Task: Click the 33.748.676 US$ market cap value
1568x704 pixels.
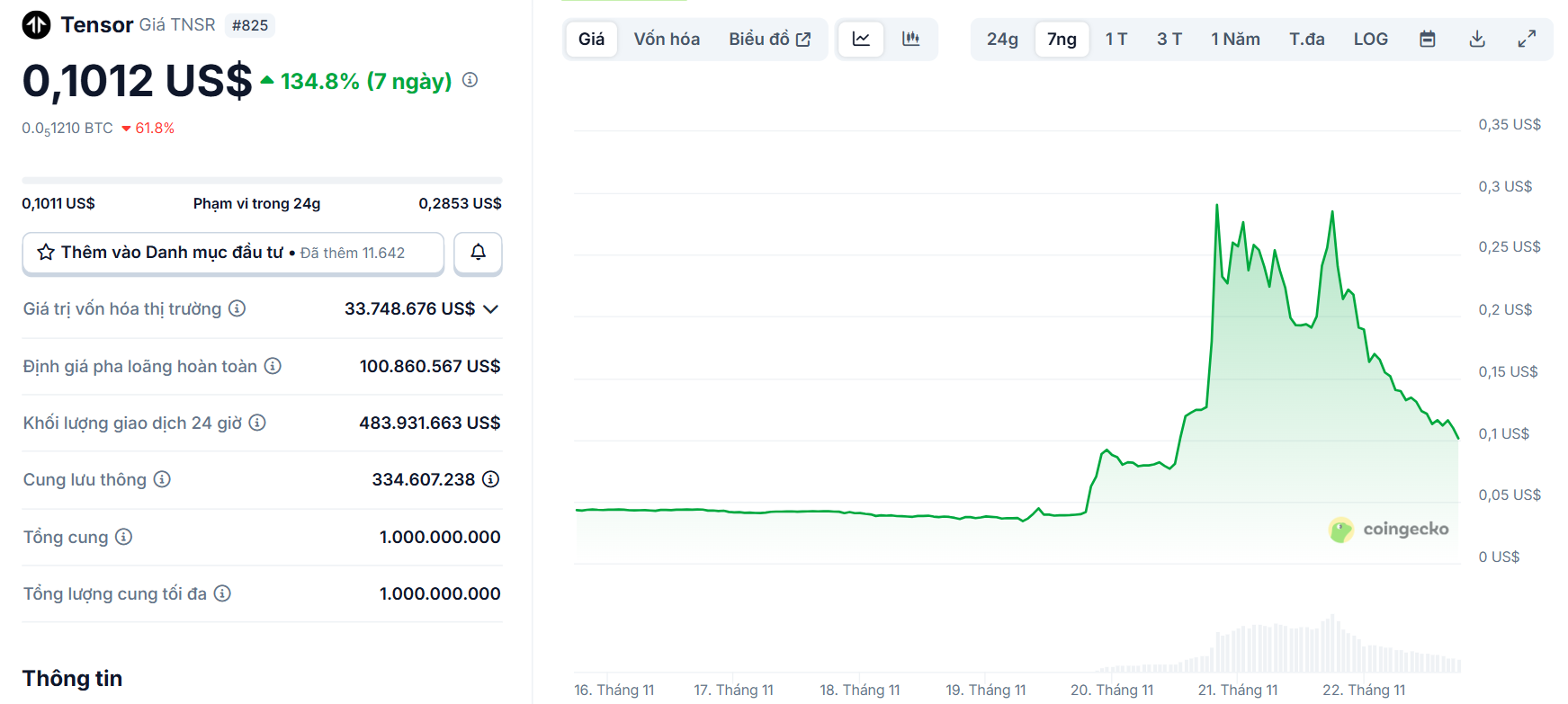Action: coord(409,308)
